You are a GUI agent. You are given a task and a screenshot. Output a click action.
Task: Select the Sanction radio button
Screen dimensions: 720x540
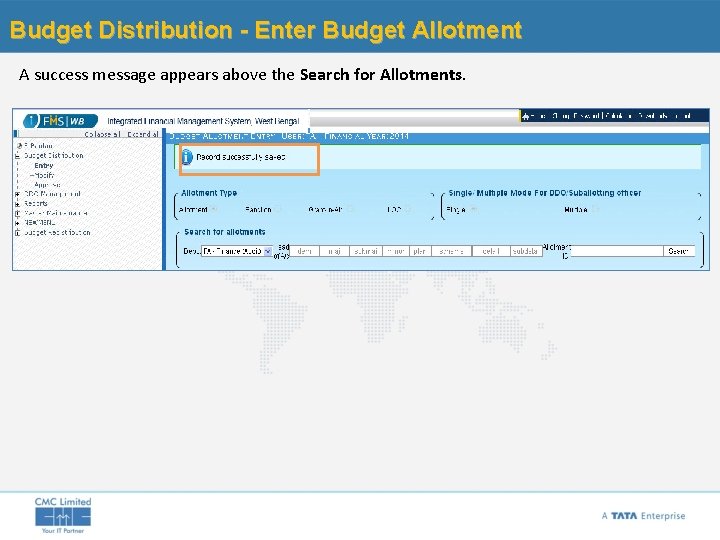pos(278,209)
